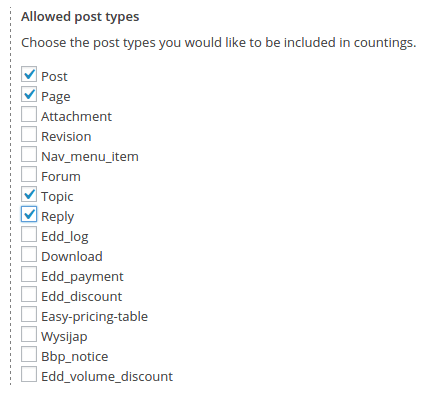The image size is (430, 399).
Task: Untick the Reply checkbox
Action: [x=29, y=214]
